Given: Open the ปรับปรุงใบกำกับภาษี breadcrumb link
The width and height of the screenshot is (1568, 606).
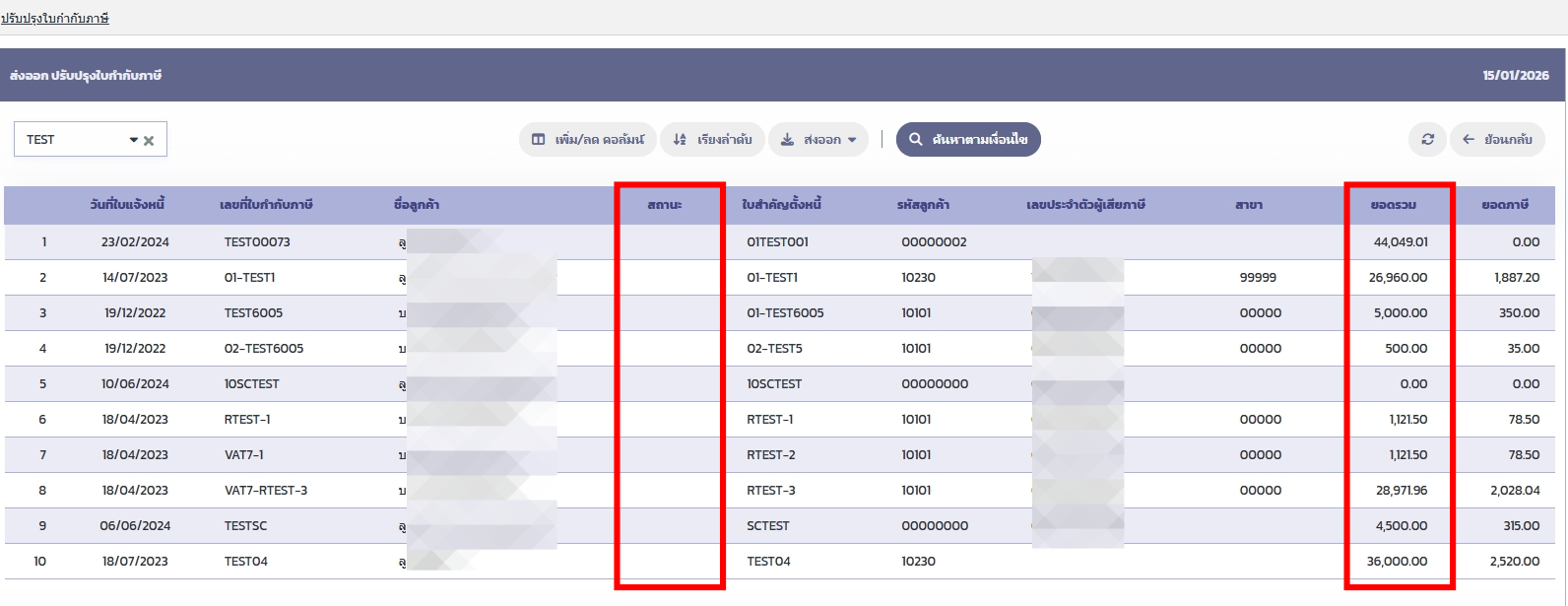Looking at the screenshot, I should coord(55,18).
